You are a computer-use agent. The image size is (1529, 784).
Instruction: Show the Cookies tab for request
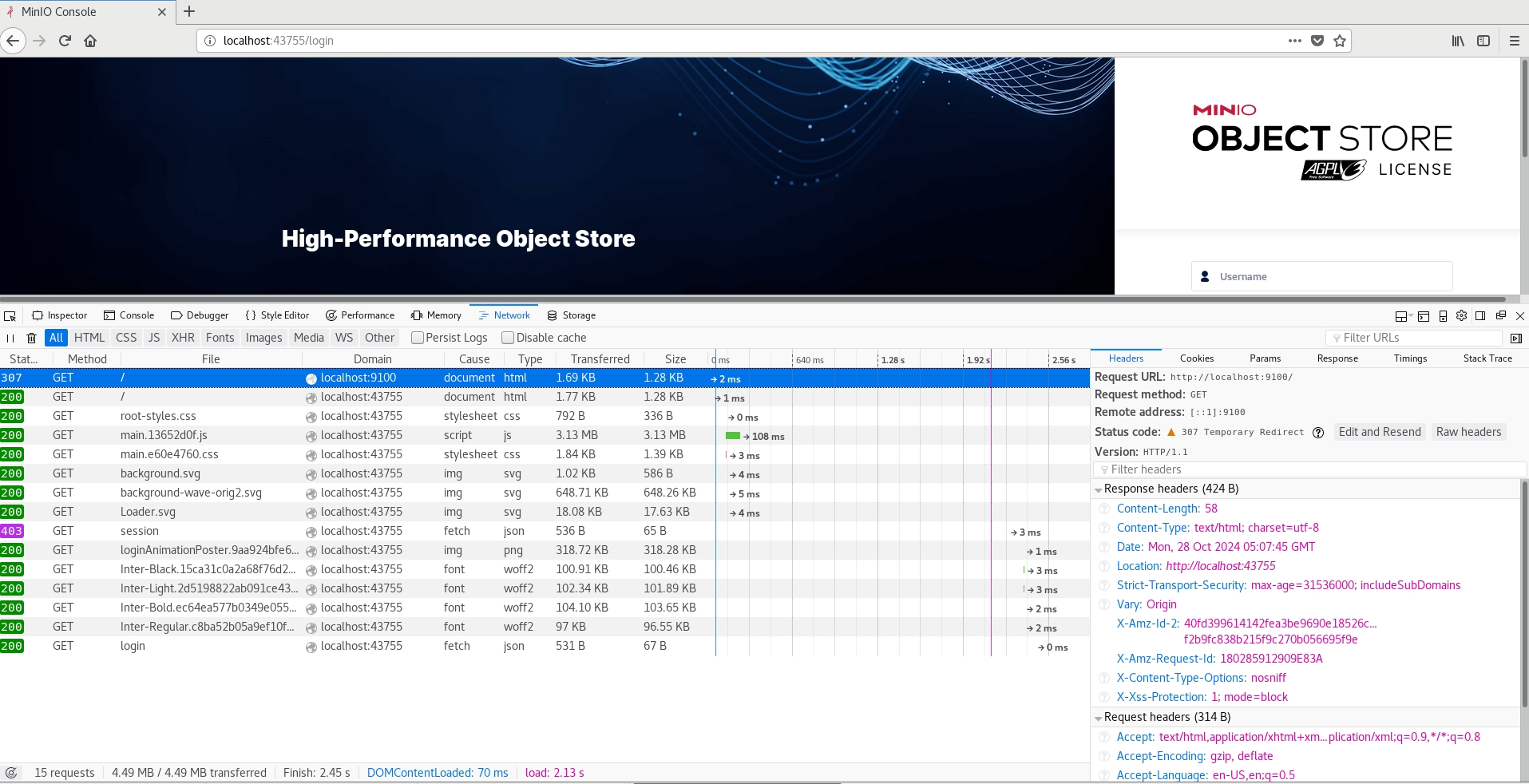[1196, 358]
